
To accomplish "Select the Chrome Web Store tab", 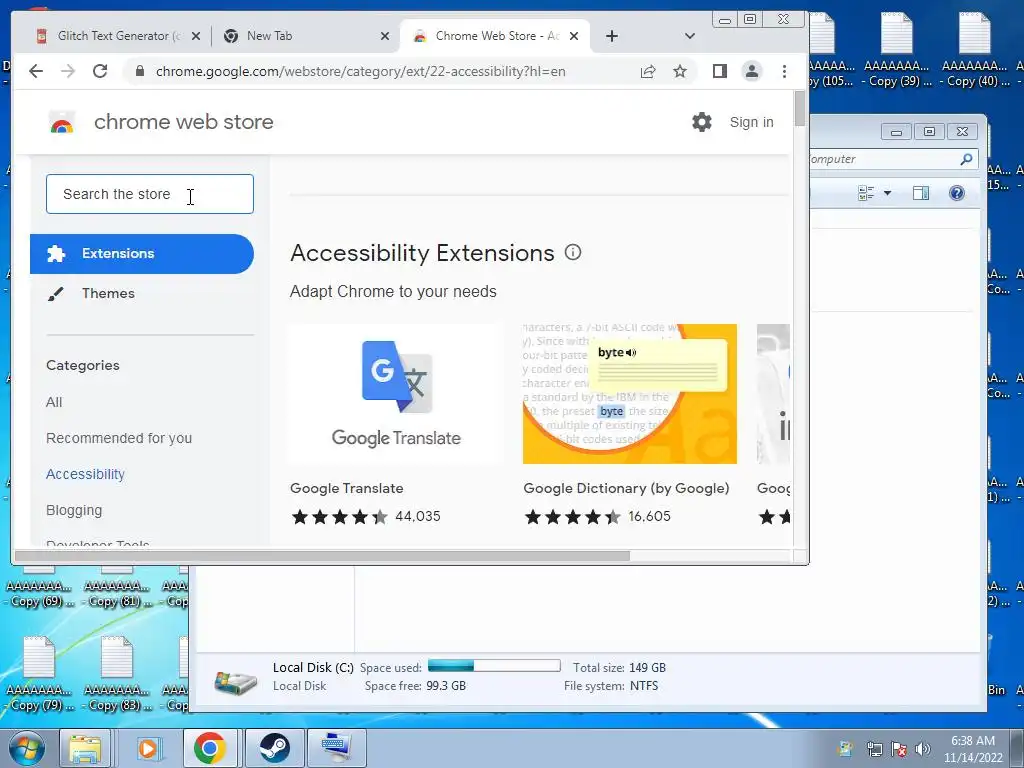I will coord(494,36).
